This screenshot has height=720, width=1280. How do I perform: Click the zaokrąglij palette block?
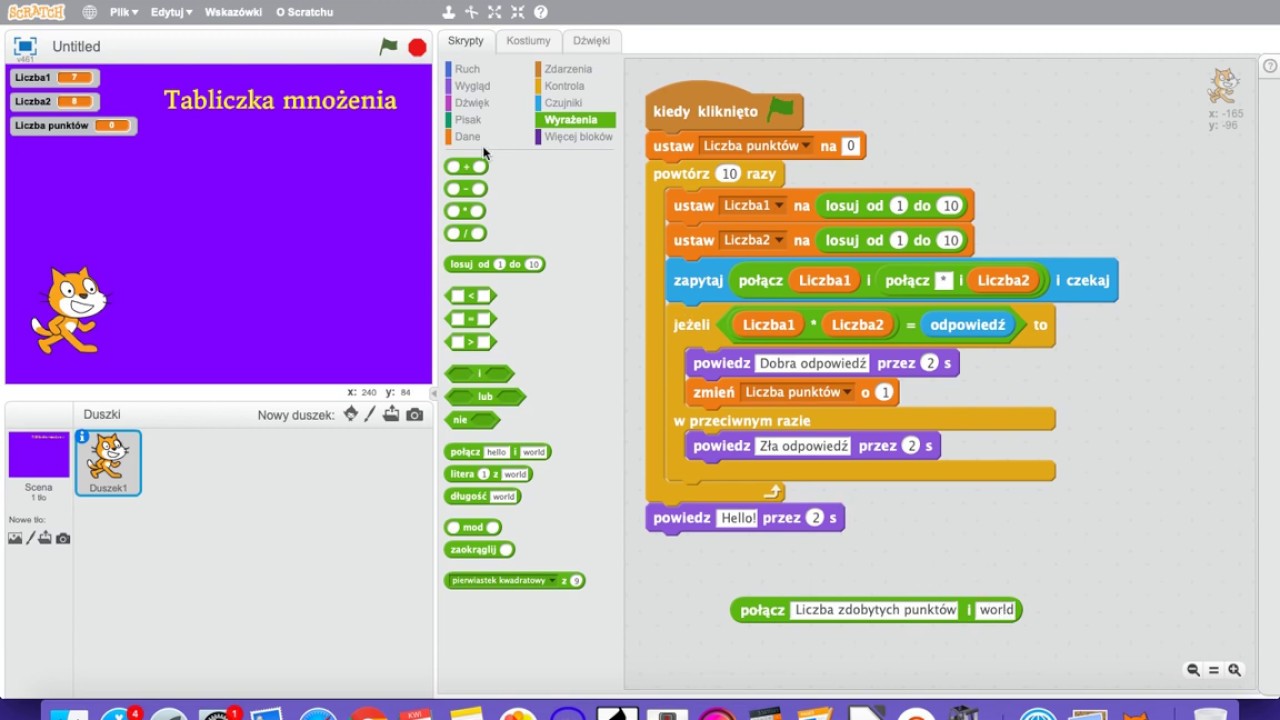479,549
